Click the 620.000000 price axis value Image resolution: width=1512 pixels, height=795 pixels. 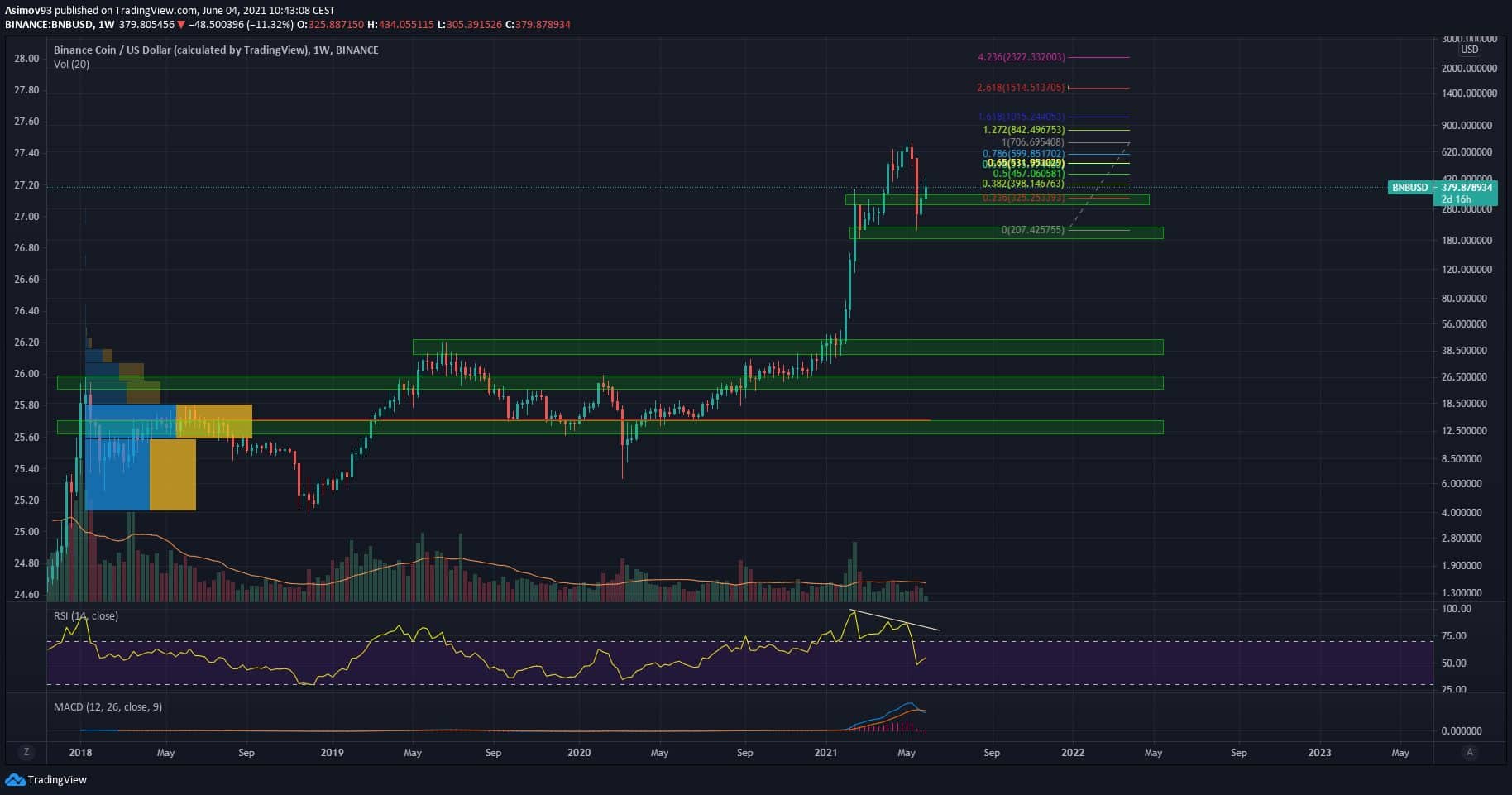pos(1467,152)
